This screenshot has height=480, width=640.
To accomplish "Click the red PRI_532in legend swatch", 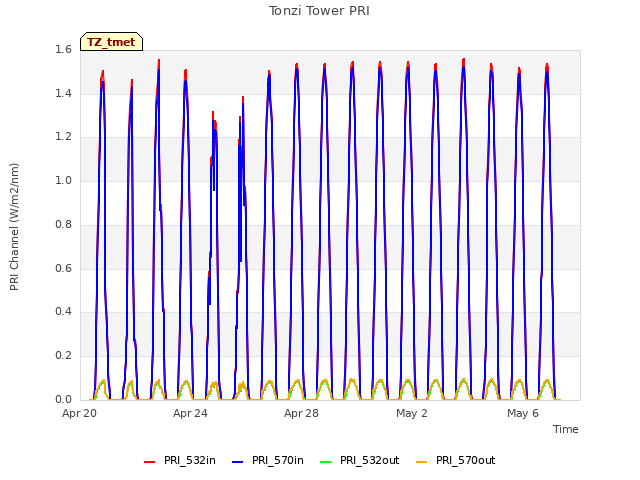I will pos(149,462).
